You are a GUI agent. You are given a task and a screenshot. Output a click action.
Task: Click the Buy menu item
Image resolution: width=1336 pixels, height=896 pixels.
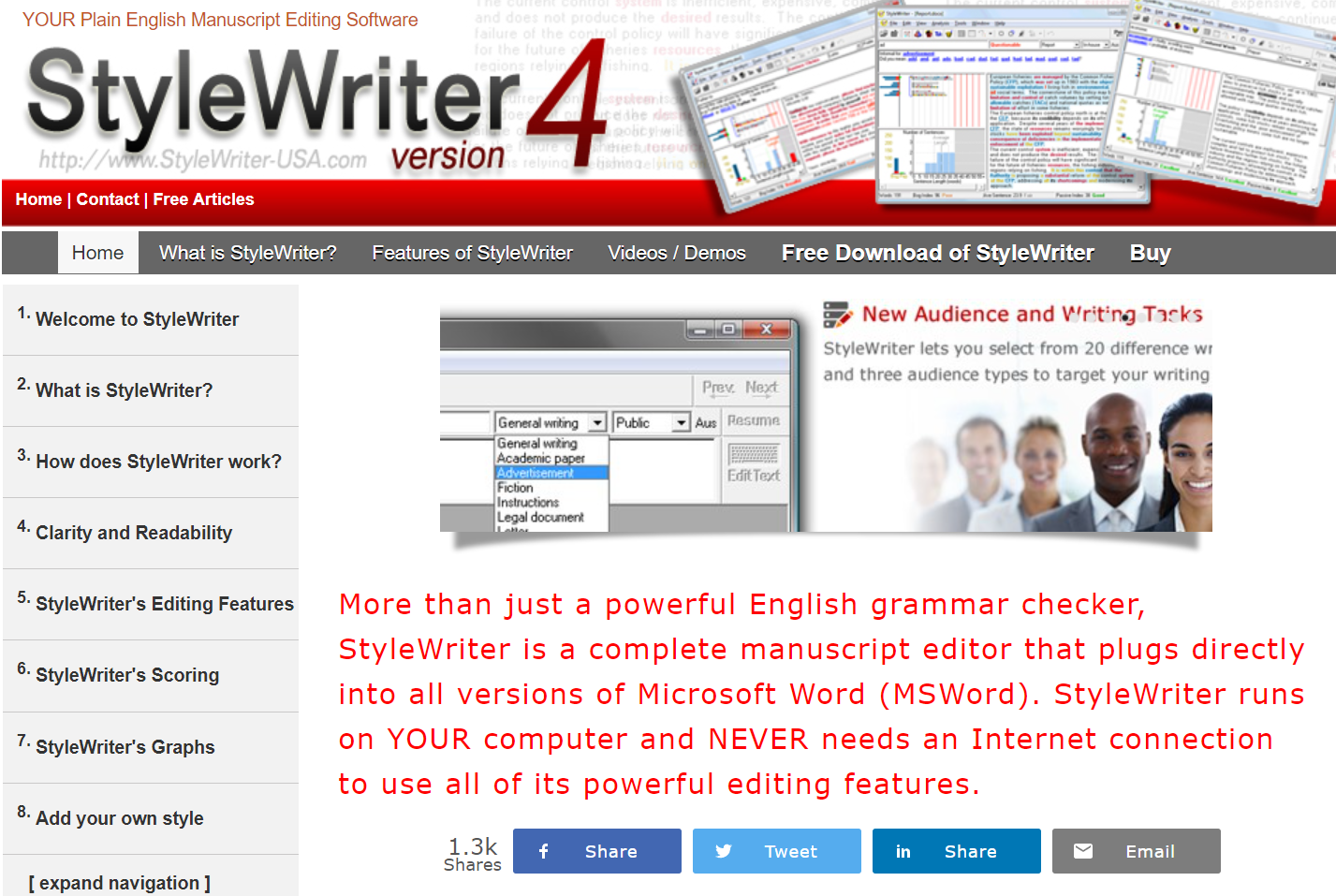pos(1151,253)
